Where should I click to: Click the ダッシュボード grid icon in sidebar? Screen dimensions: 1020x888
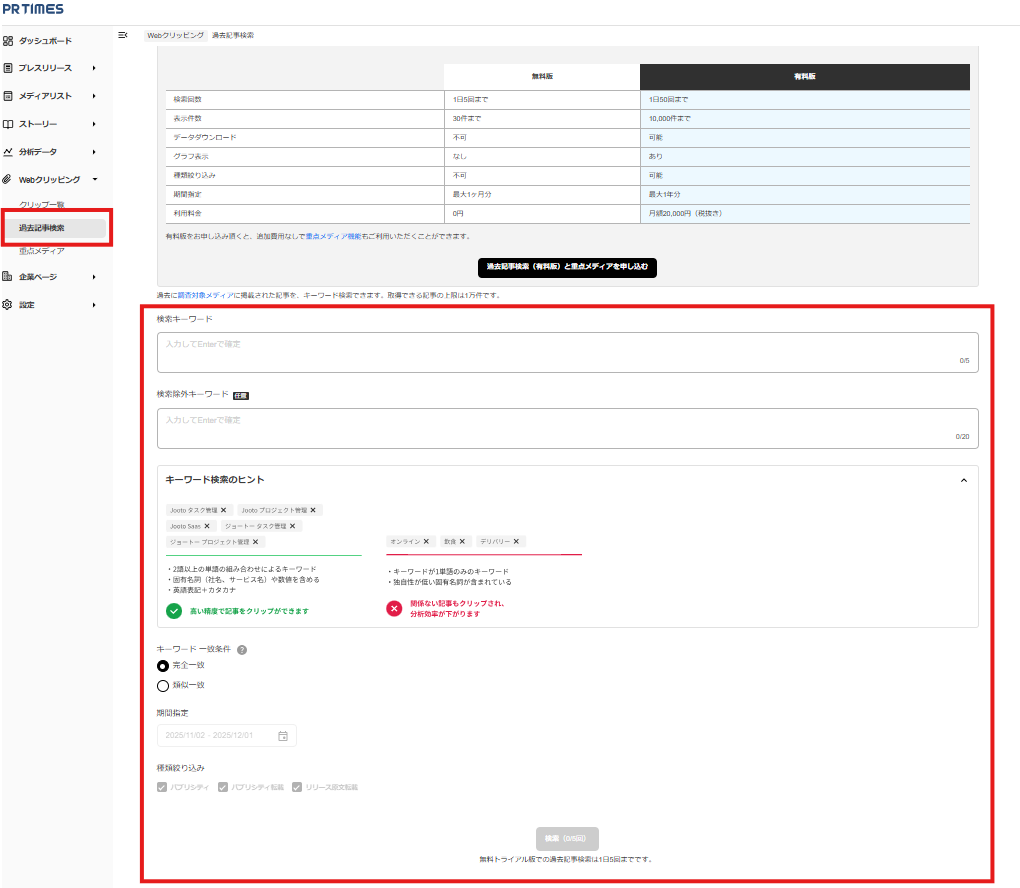(8, 41)
